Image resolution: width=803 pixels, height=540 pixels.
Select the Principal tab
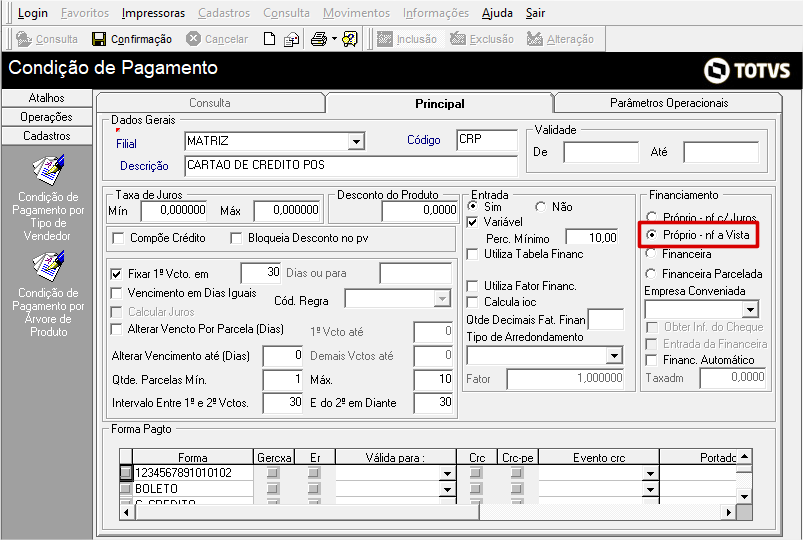pyautogui.click(x=440, y=103)
